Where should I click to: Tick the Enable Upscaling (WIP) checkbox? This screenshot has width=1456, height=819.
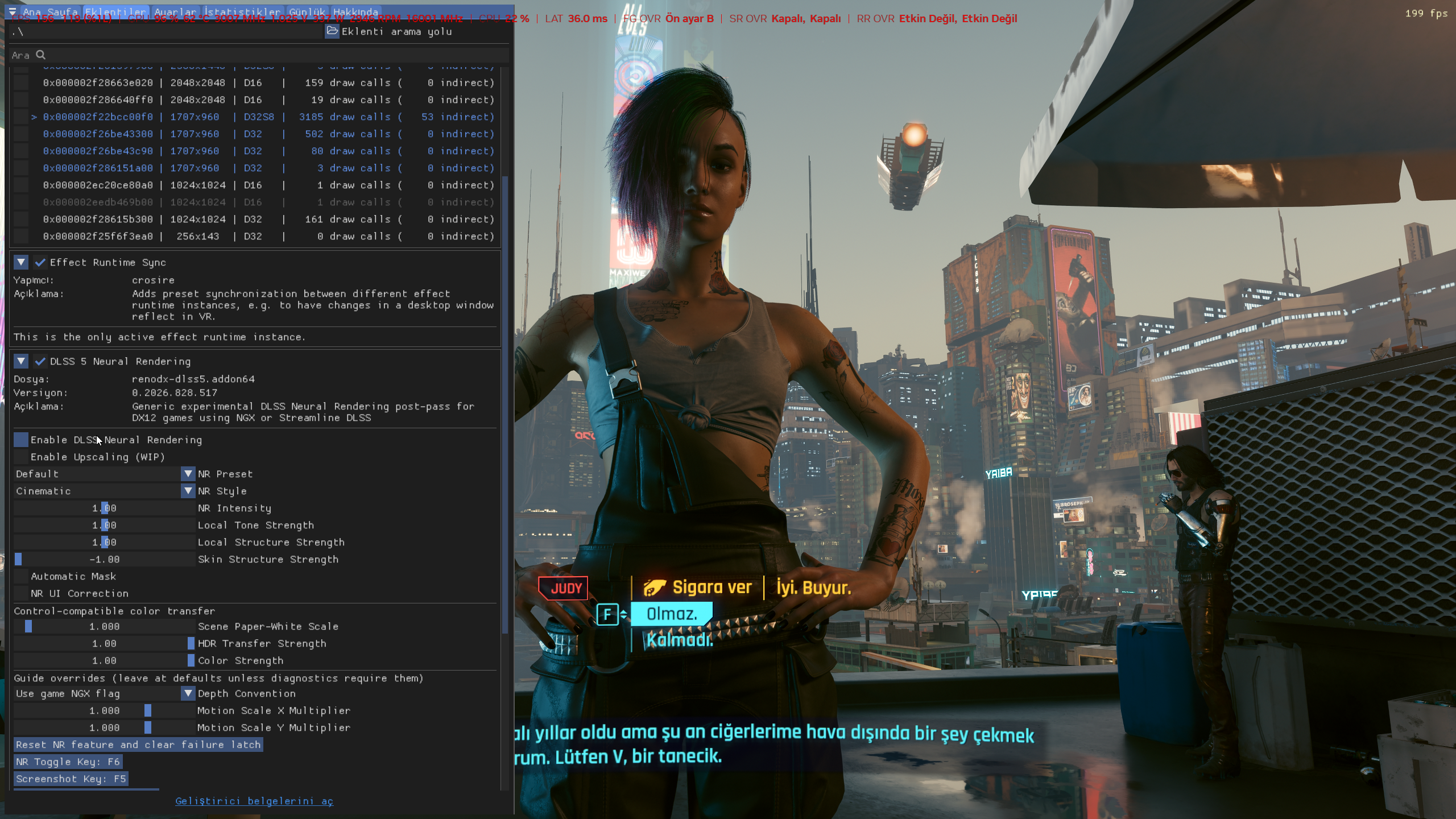(x=21, y=457)
